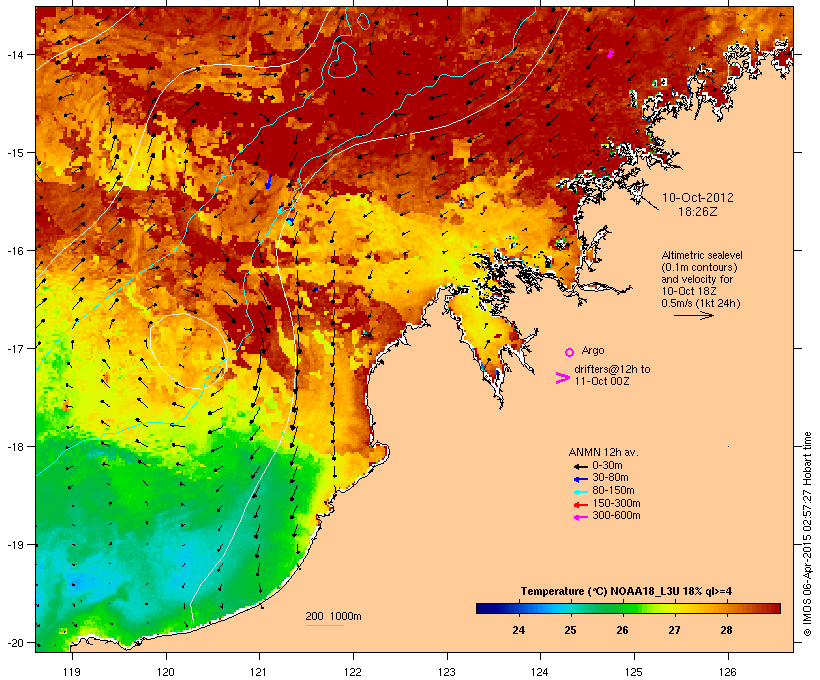The image size is (820, 680).
Task: Click the Altimetric sealevel text
Action: (x=702, y=255)
